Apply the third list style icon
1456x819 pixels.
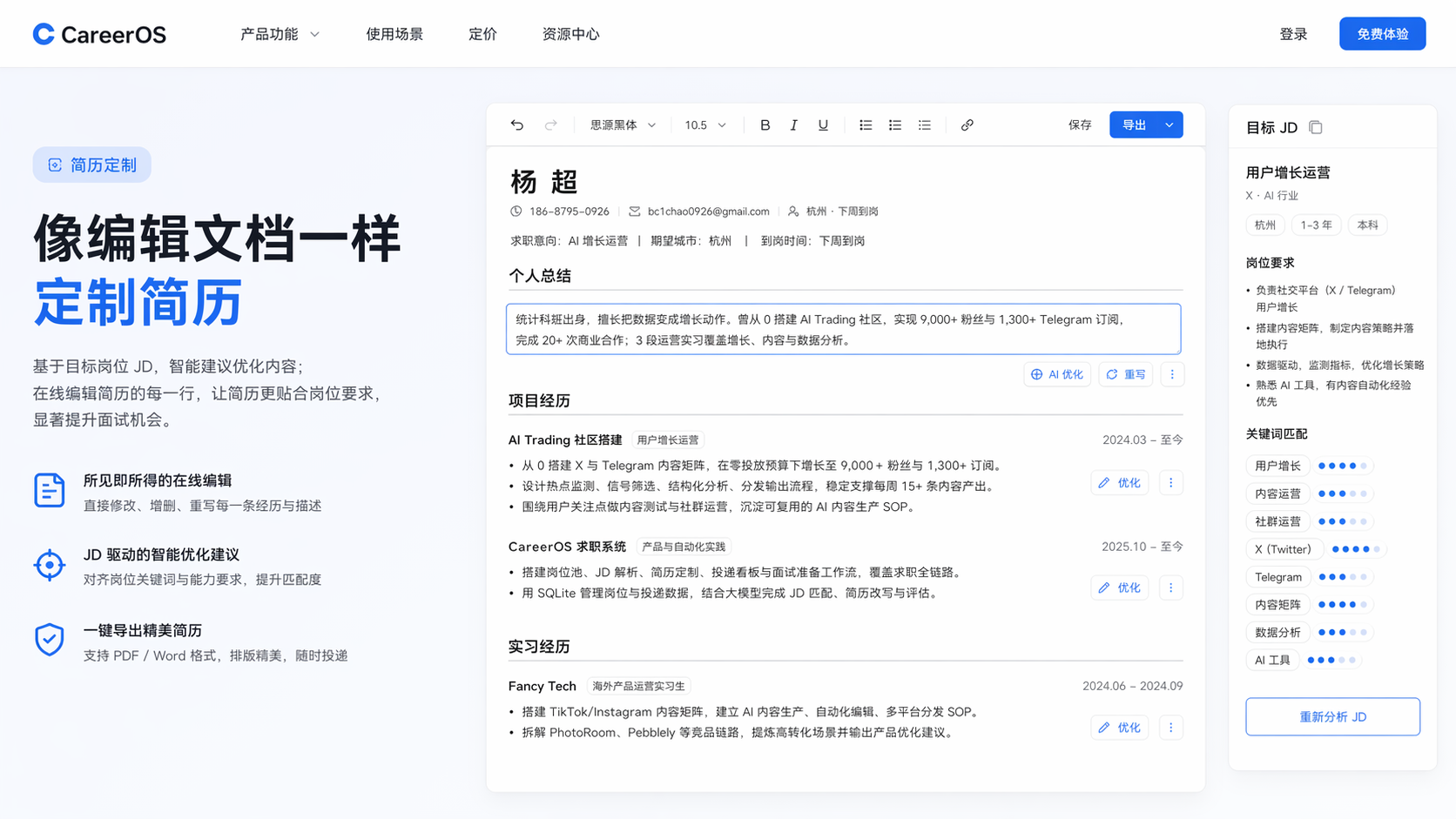[925, 125]
